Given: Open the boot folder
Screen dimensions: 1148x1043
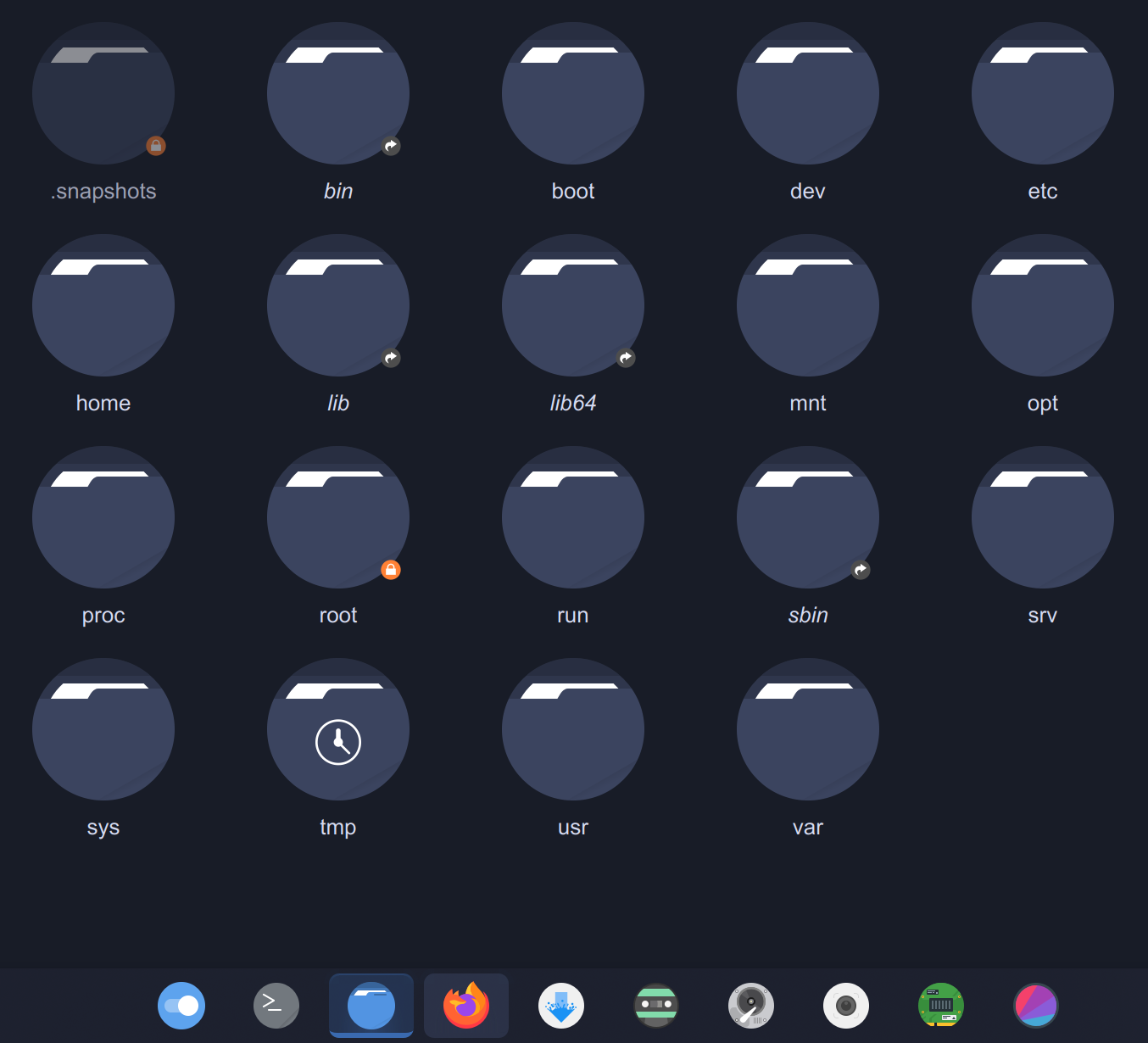Looking at the screenshot, I should tap(572, 93).
